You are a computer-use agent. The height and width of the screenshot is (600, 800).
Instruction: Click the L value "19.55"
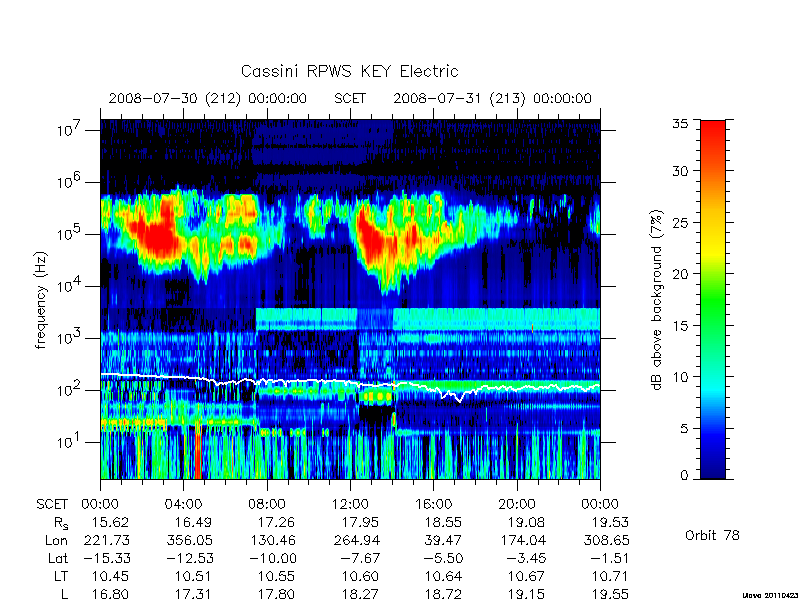point(610,594)
